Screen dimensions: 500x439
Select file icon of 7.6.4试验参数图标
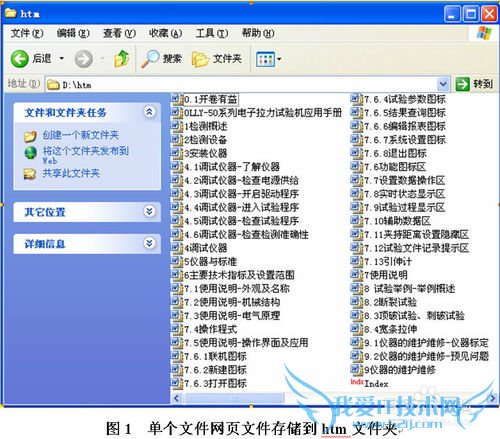click(x=357, y=99)
